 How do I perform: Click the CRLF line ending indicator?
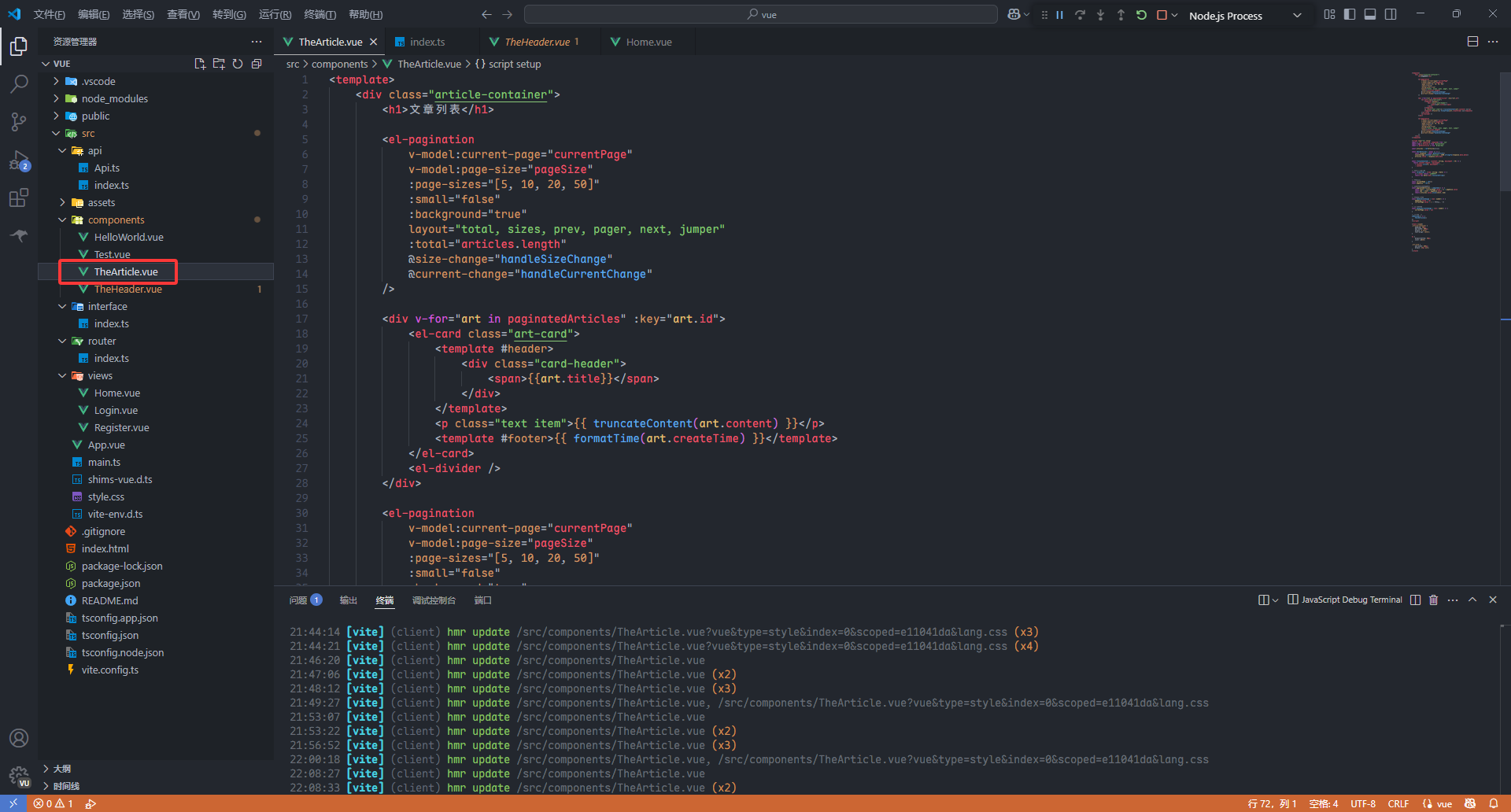tap(1398, 803)
